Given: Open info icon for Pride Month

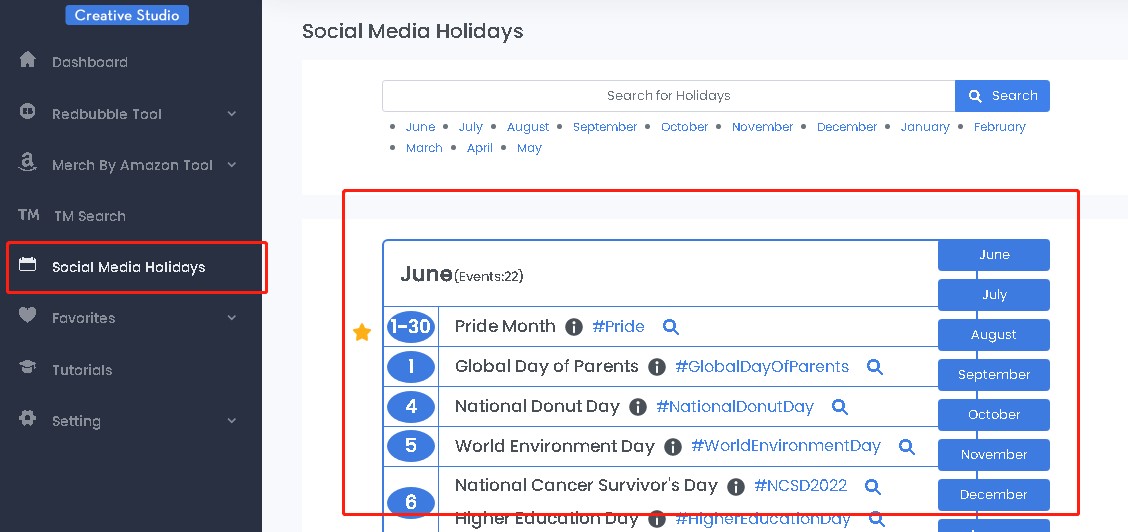Looking at the screenshot, I should (573, 327).
